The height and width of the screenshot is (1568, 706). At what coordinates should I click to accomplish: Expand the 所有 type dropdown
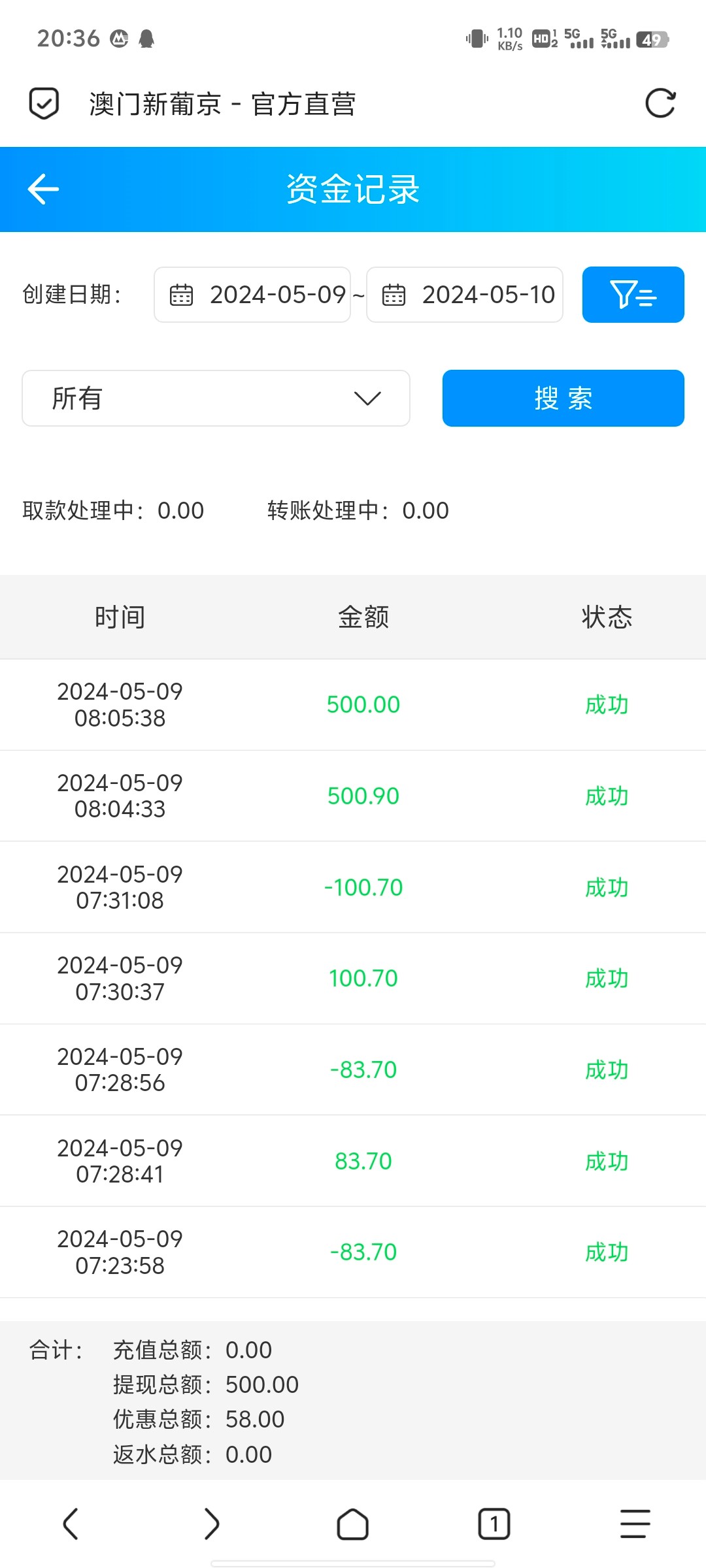[216, 399]
